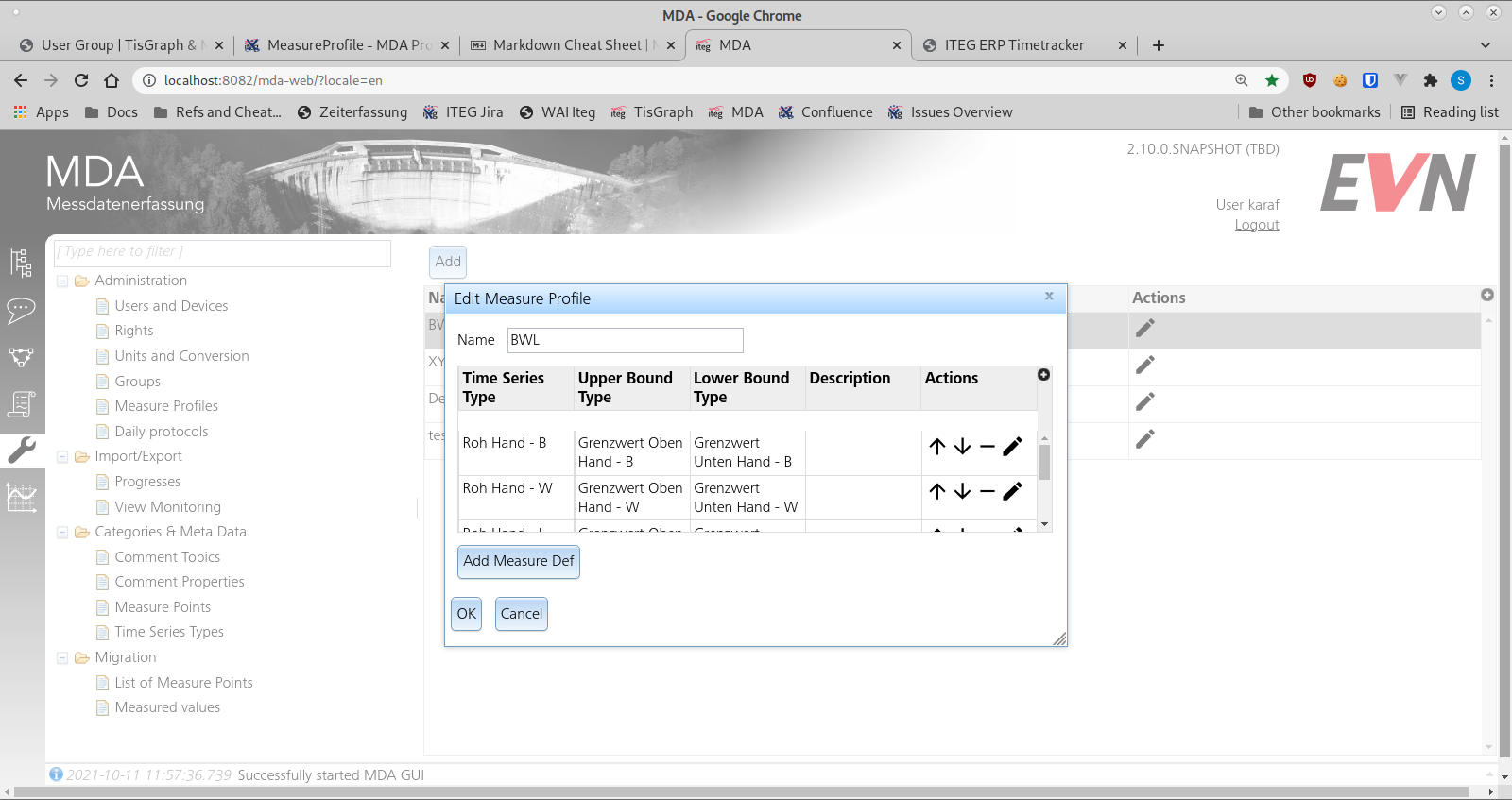Open Daily protocols tree item
Screen dimensions: 1512x800
click(162, 432)
